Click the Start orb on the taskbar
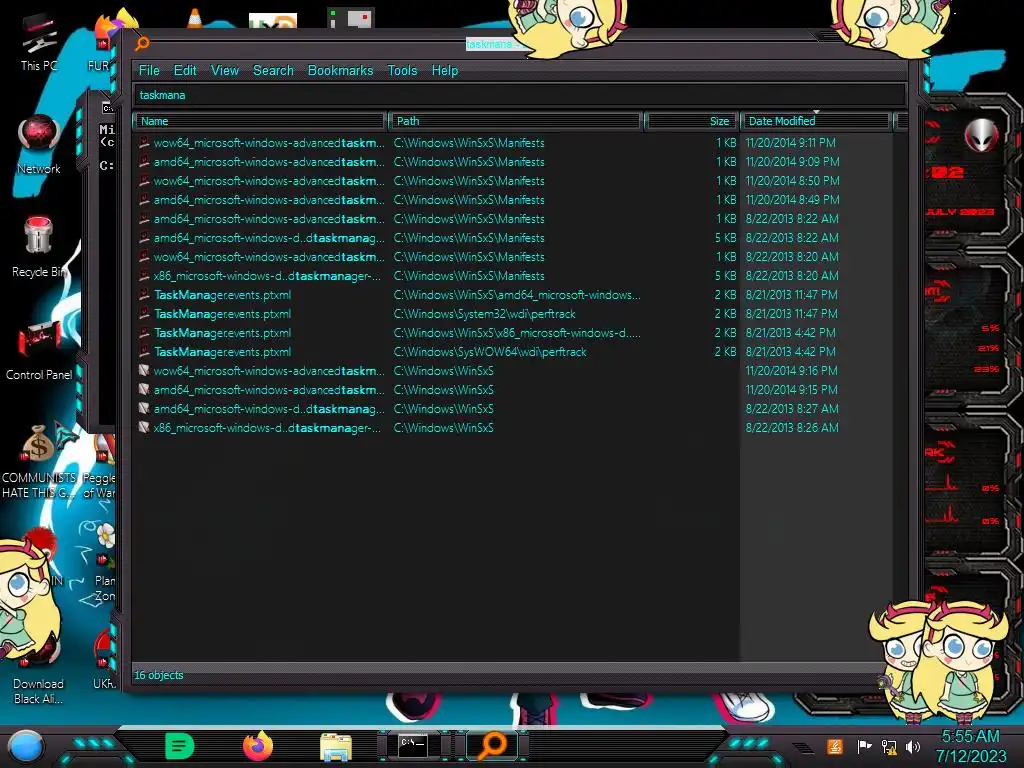This screenshot has height=768, width=1024. click(25, 746)
